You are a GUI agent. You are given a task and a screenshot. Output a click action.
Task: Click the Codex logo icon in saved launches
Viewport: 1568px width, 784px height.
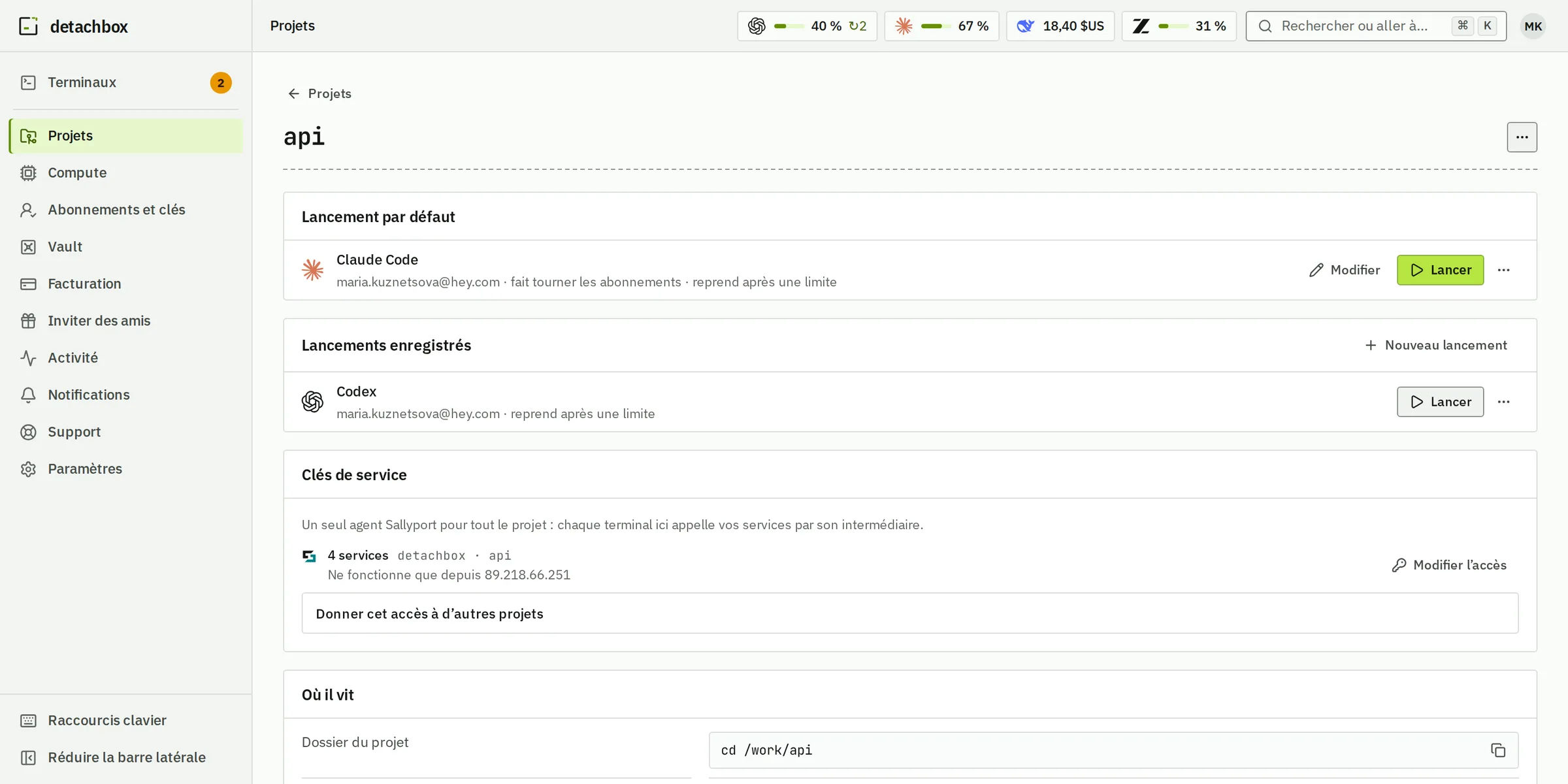[x=312, y=402]
